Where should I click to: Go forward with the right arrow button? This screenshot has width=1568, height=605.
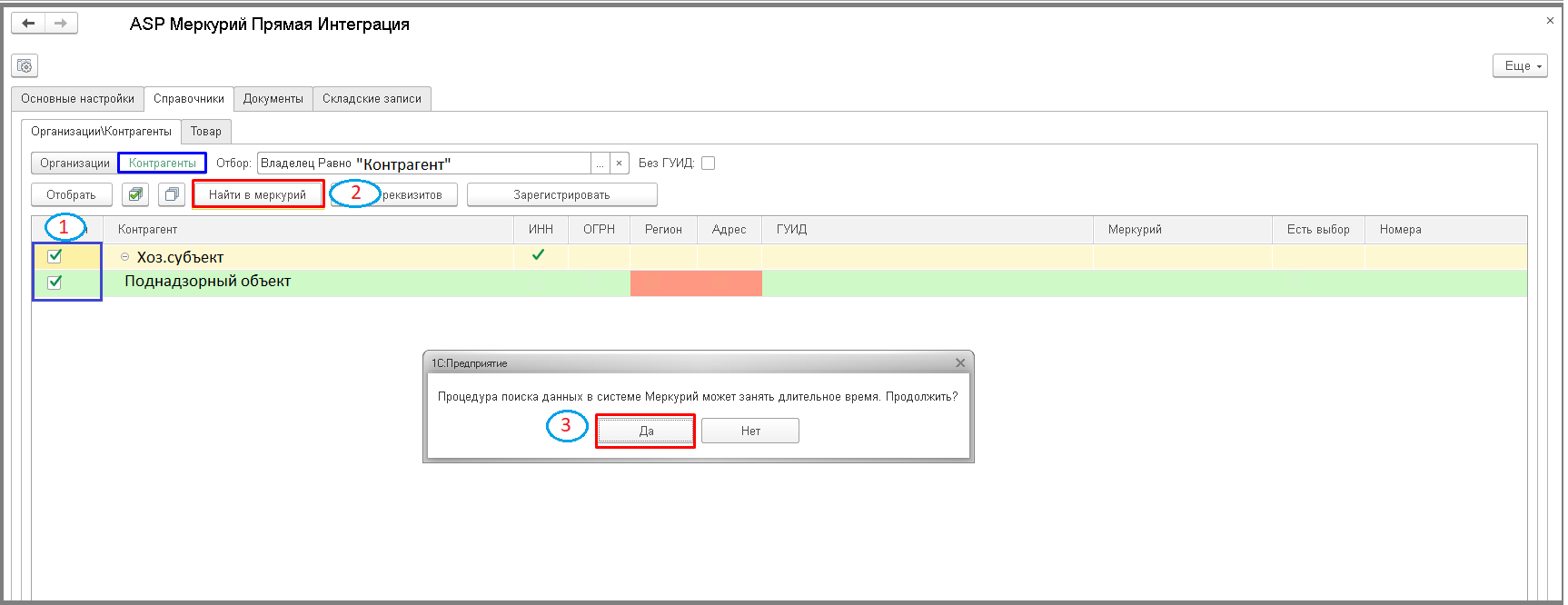click(x=61, y=23)
